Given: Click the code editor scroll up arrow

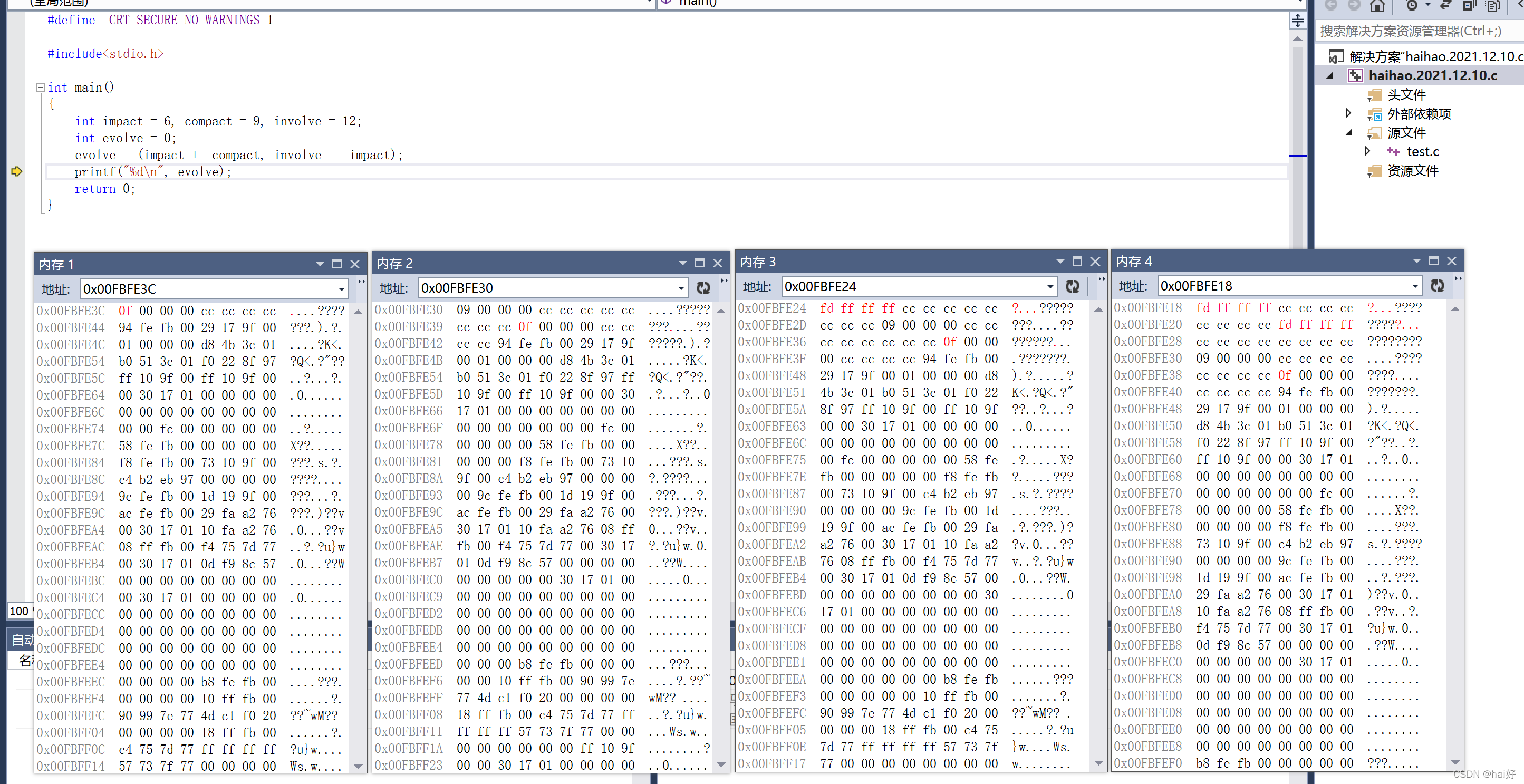Looking at the screenshot, I should pyautogui.click(x=1297, y=39).
